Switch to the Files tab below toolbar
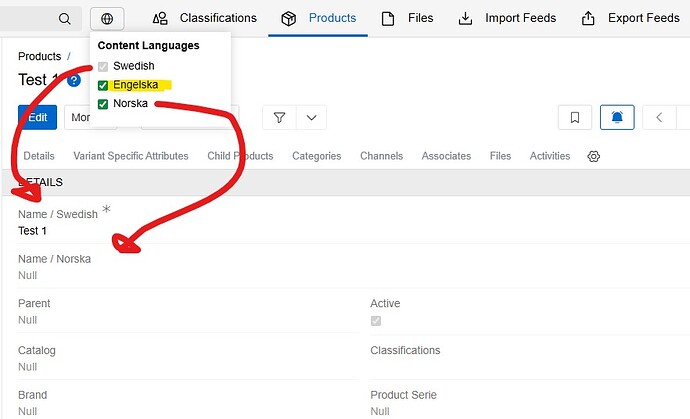This screenshot has width=690, height=419. (500, 156)
